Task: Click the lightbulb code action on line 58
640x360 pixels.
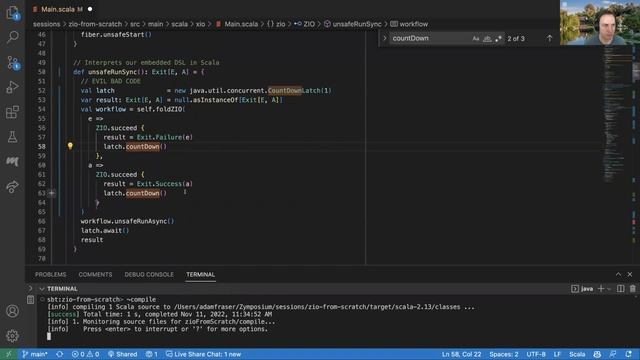Action: [70, 146]
